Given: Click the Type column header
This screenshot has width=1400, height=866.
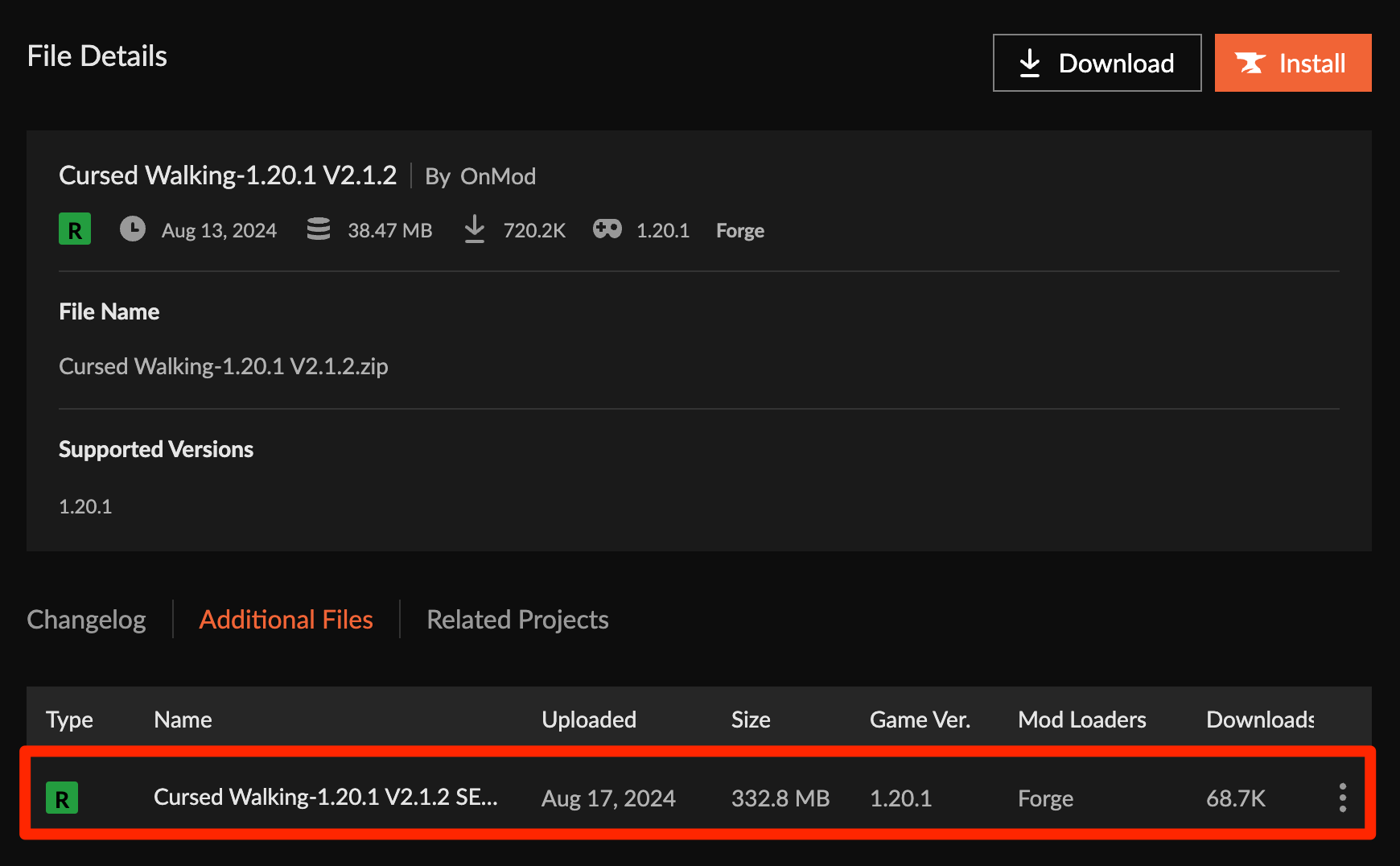Looking at the screenshot, I should tap(69, 720).
